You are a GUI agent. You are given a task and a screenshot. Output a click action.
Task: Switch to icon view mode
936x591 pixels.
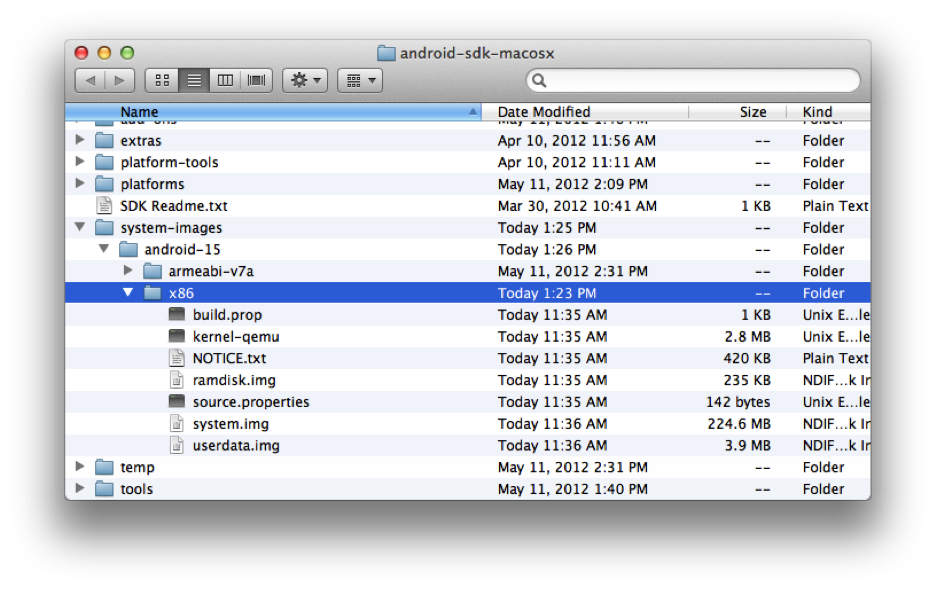[163, 80]
